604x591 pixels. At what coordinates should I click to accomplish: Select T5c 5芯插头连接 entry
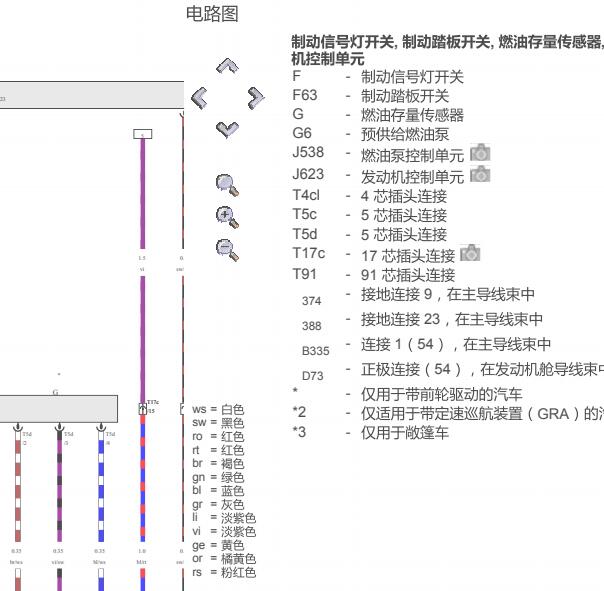point(370,215)
